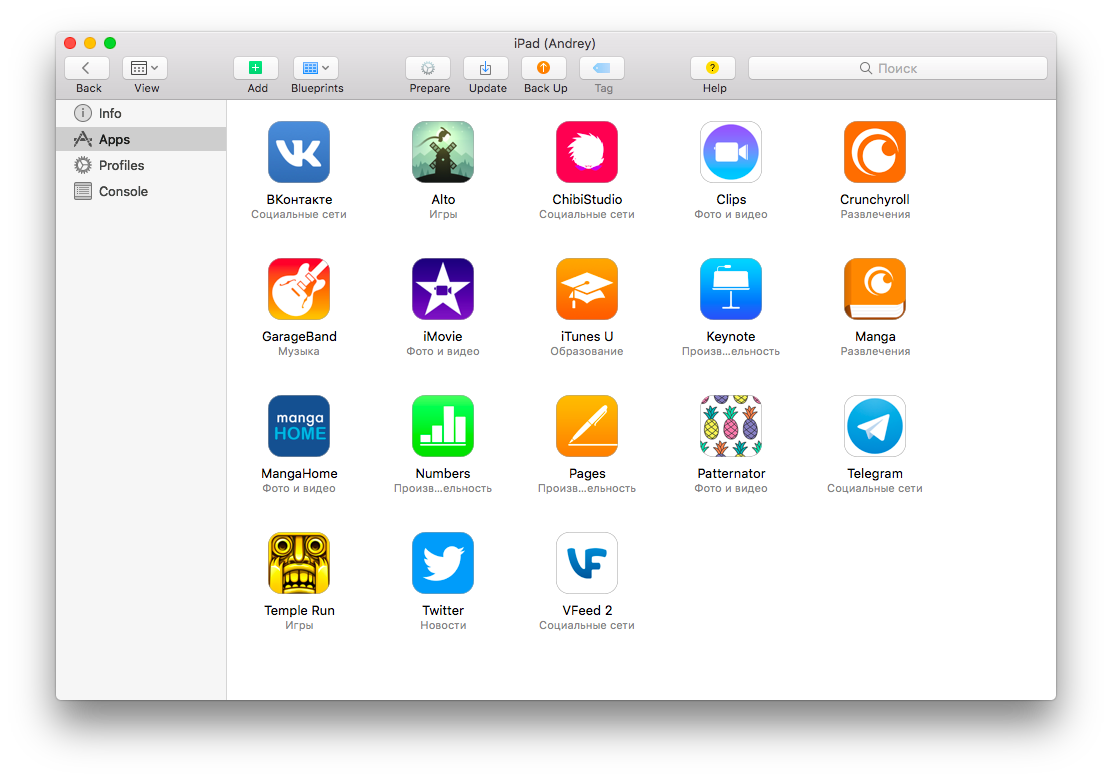Select the Patternator app icon
Image resolution: width=1112 pixels, height=780 pixels.
[730, 425]
